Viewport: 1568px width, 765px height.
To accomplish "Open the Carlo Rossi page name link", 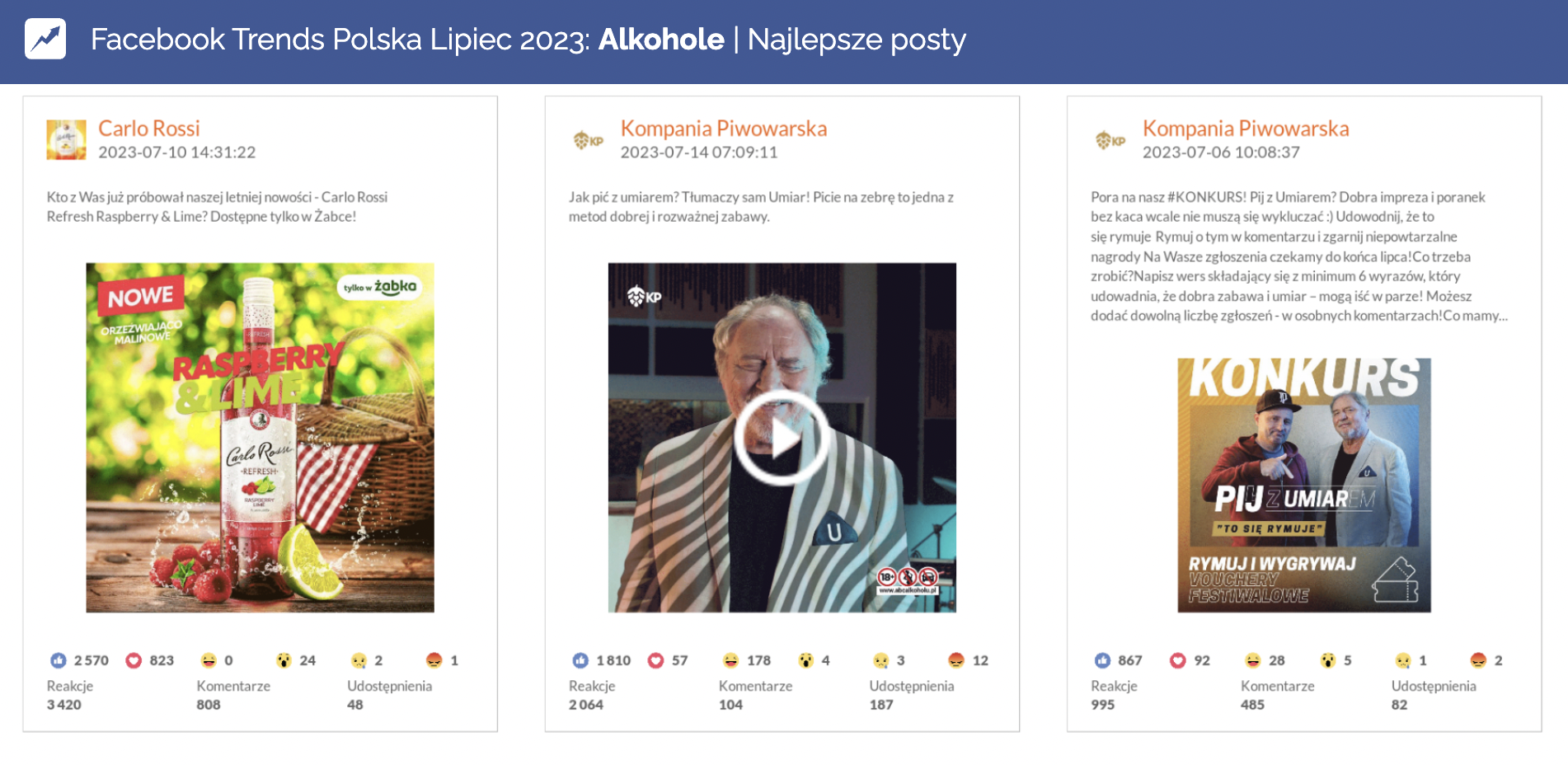I will pyautogui.click(x=149, y=129).
